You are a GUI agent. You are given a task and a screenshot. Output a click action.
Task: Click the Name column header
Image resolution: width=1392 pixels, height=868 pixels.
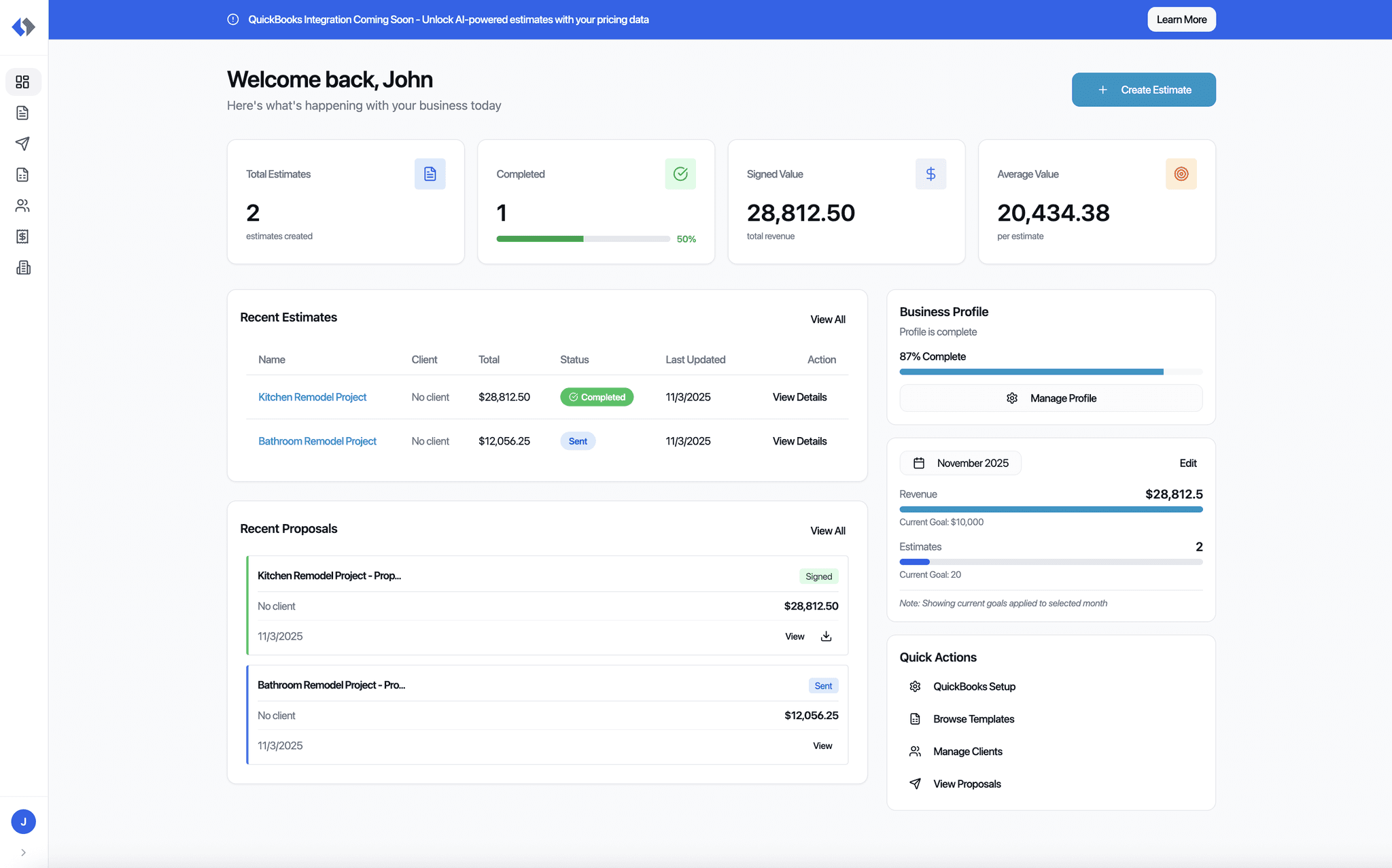click(x=272, y=360)
